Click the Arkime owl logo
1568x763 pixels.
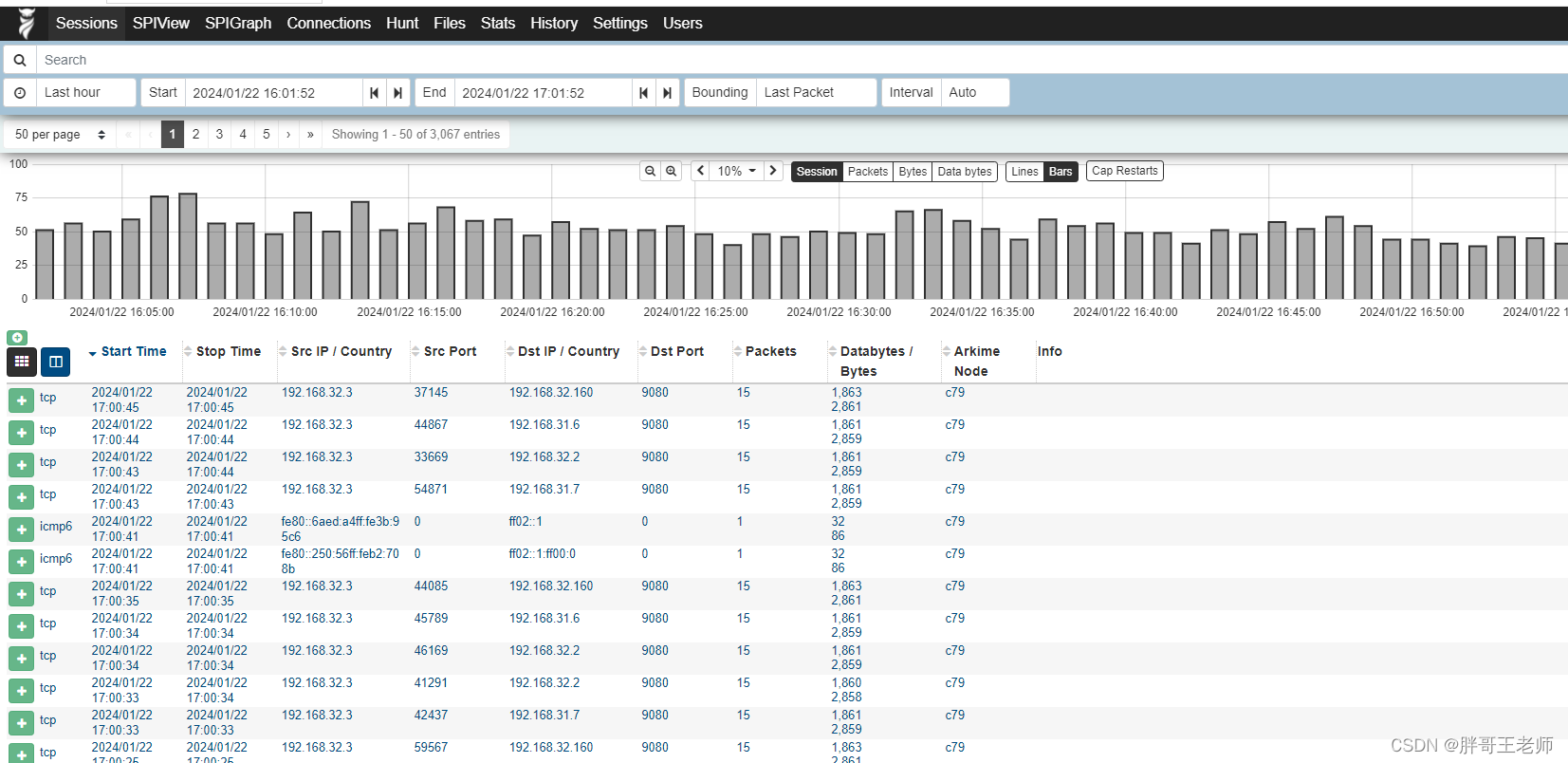[26, 23]
